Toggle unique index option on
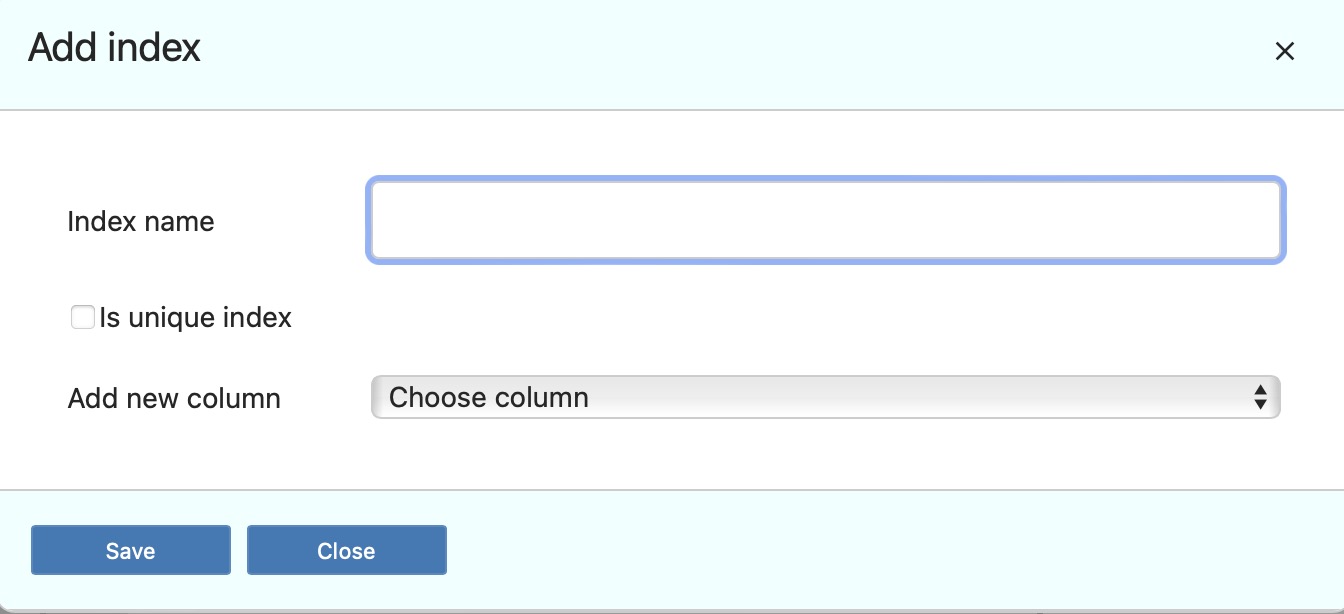 (x=83, y=318)
